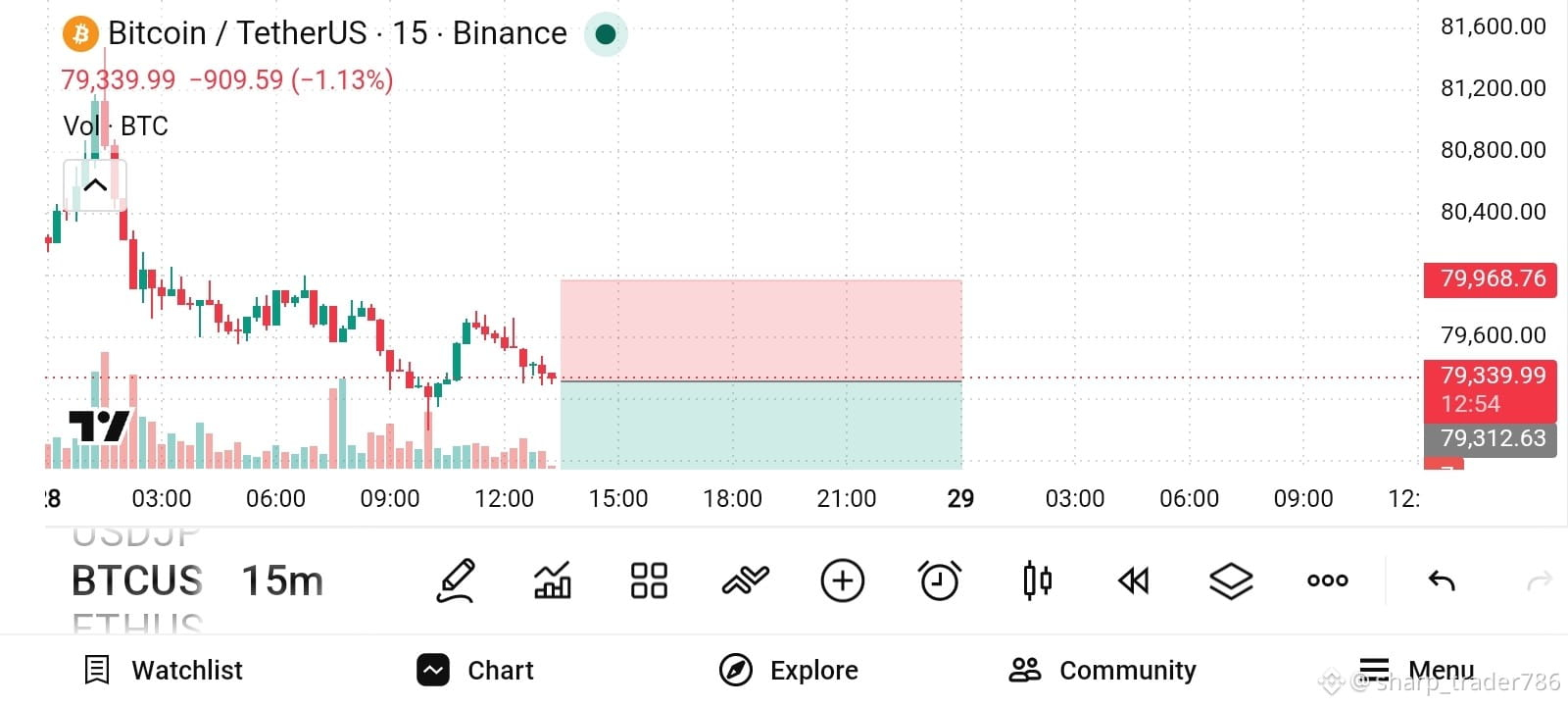Open the compare symbols icon
Viewport: 1568px width, 706px height.
click(745, 580)
